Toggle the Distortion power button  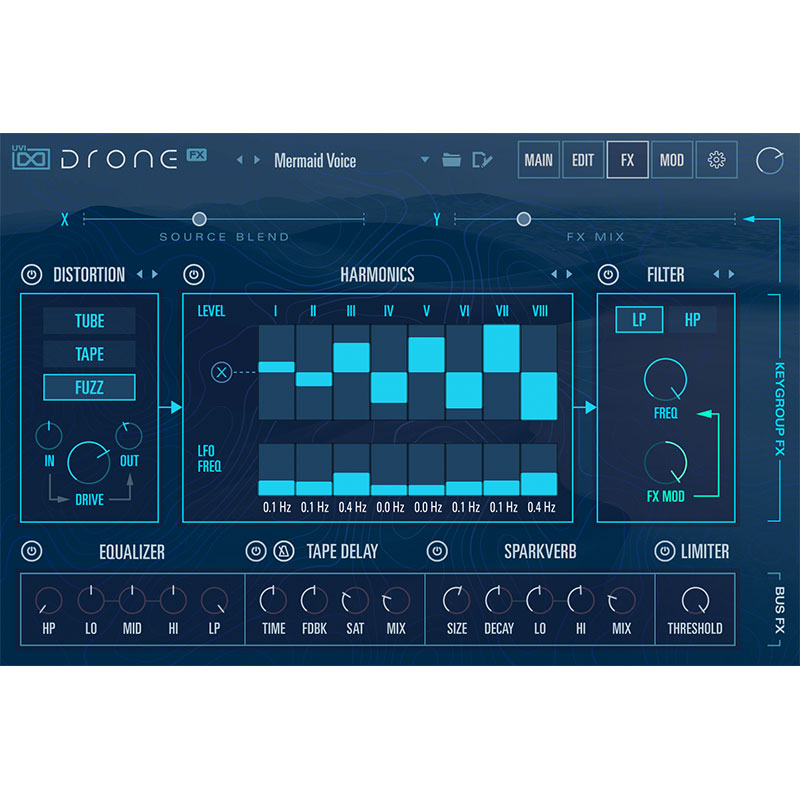[32, 274]
